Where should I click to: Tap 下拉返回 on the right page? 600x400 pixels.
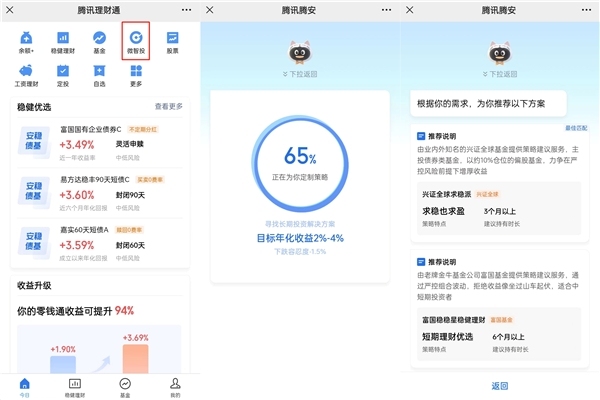pos(500,74)
